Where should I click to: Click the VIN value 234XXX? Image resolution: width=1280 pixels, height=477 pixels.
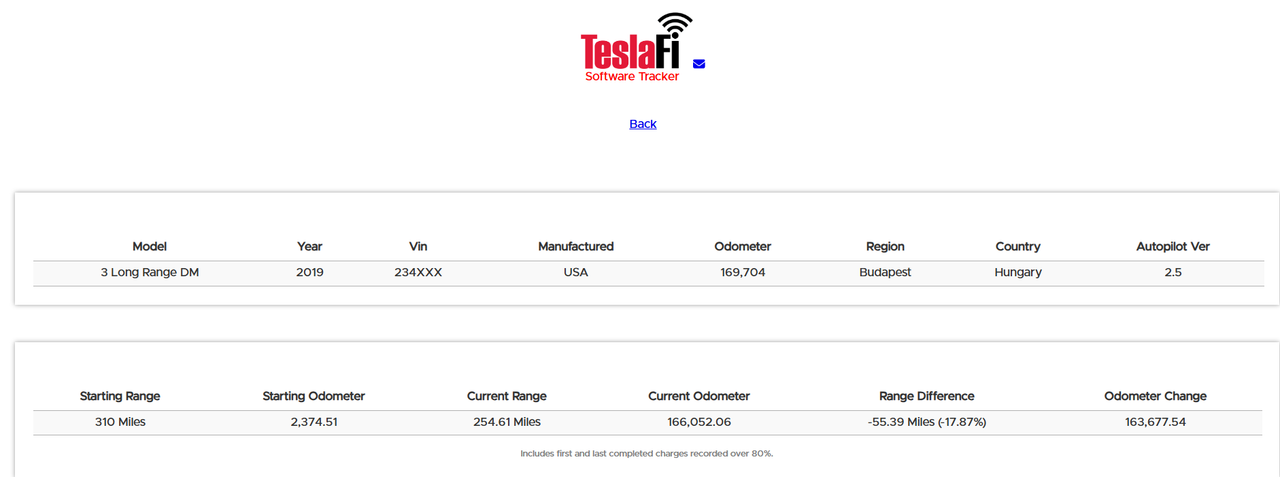click(x=418, y=272)
